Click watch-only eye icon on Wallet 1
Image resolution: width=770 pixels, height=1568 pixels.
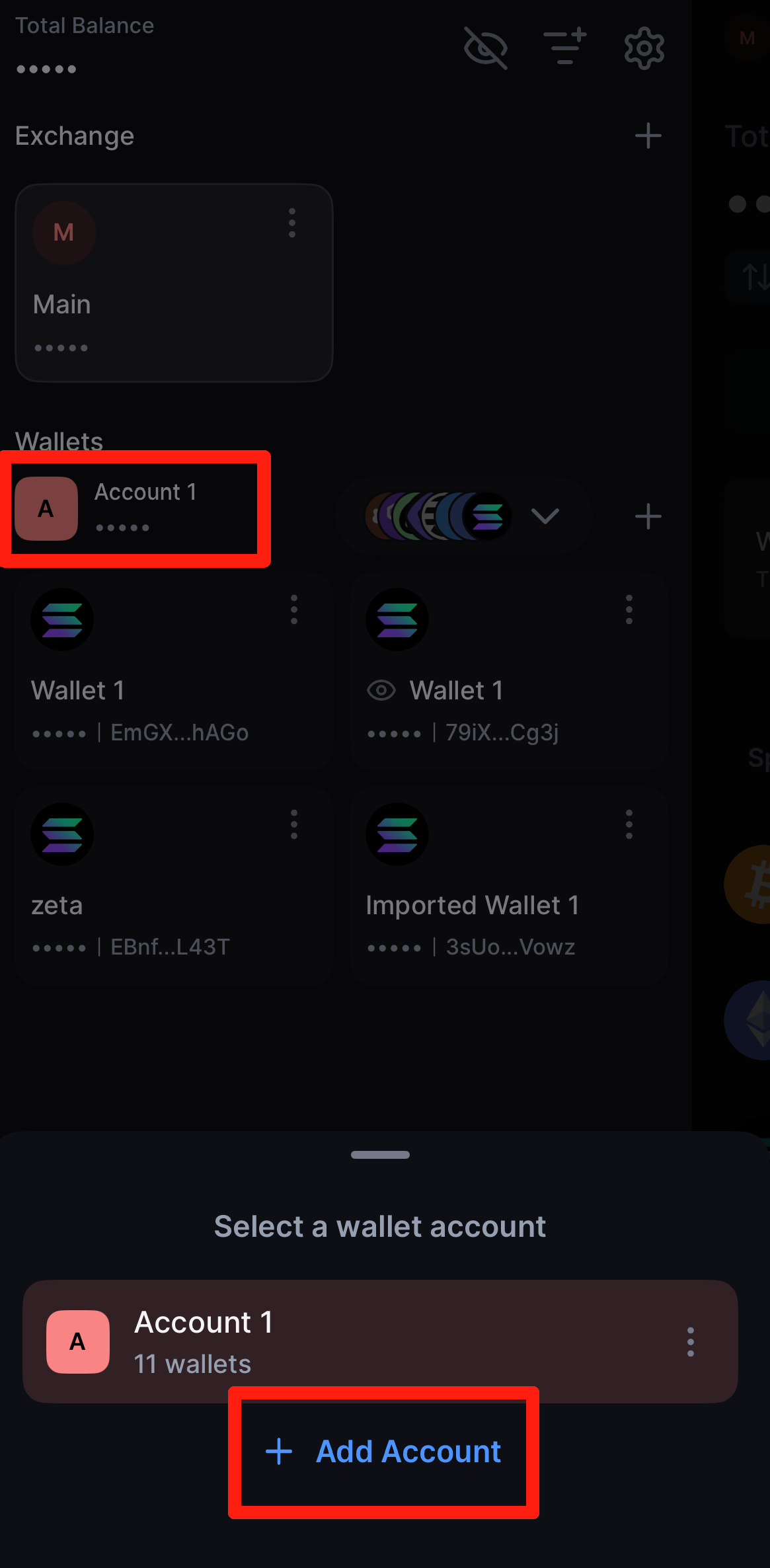coord(381,691)
